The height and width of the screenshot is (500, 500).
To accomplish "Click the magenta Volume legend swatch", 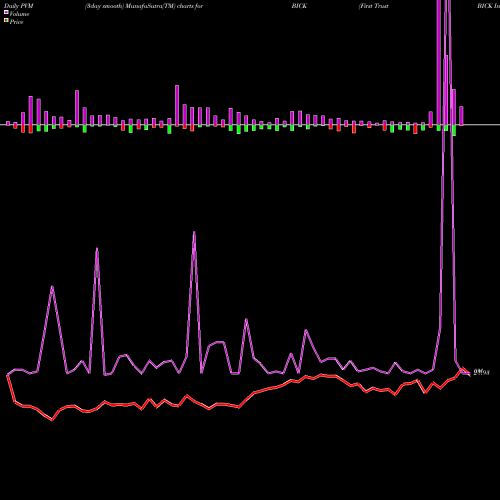I will pos(6,12).
